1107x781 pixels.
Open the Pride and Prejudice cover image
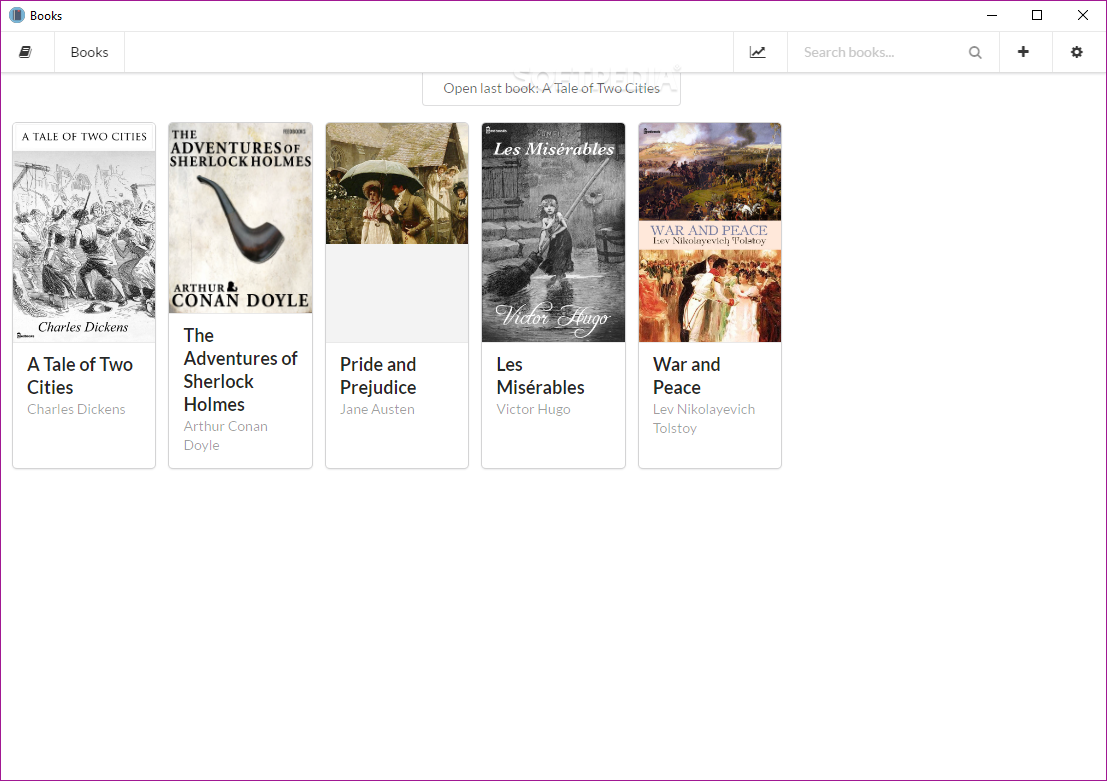(397, 184)
